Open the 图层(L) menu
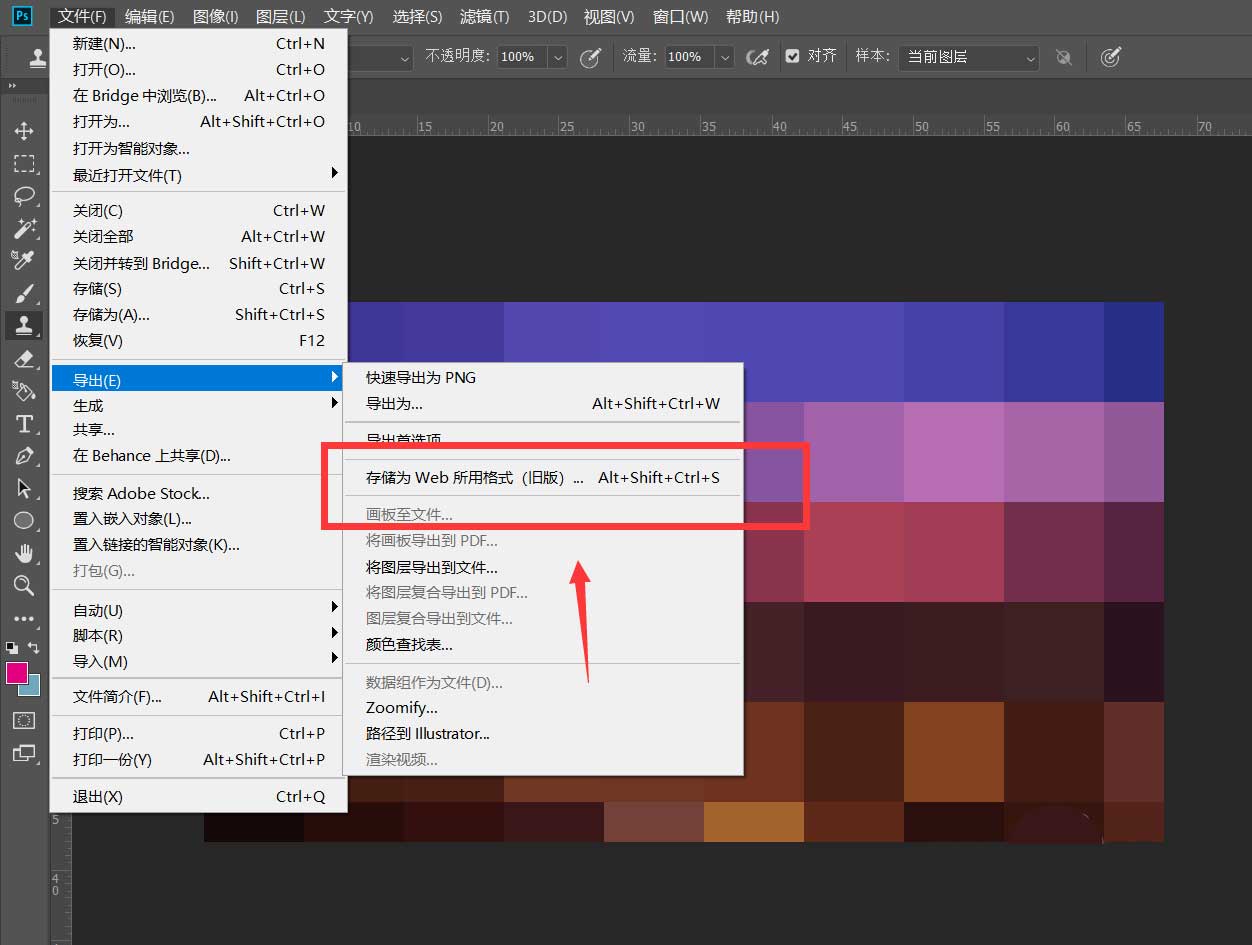 pyautogui.click(x=281, y=16)
